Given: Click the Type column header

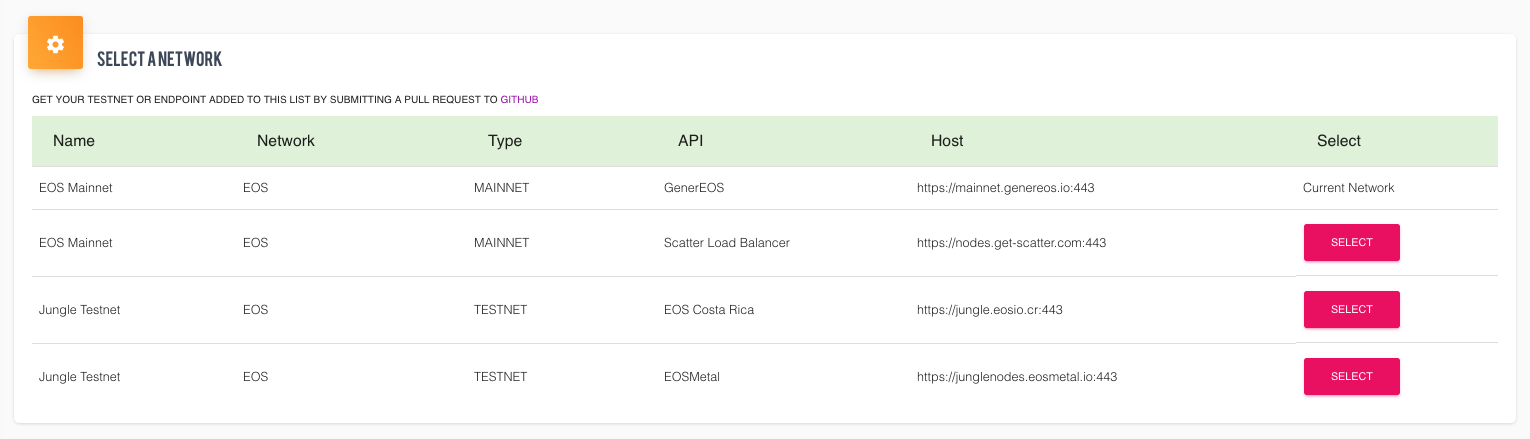Looking at the screenshot, I should pyautogui.click(x=505, y=141).
